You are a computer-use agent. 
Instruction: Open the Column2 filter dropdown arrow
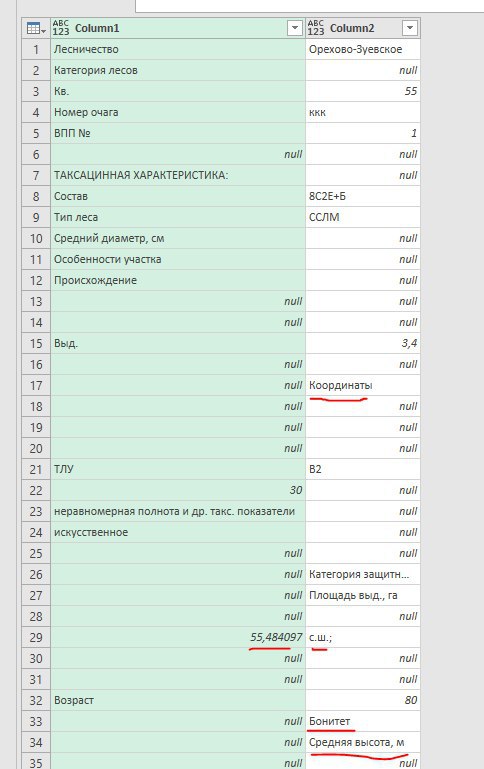click(x=410, y=28)
